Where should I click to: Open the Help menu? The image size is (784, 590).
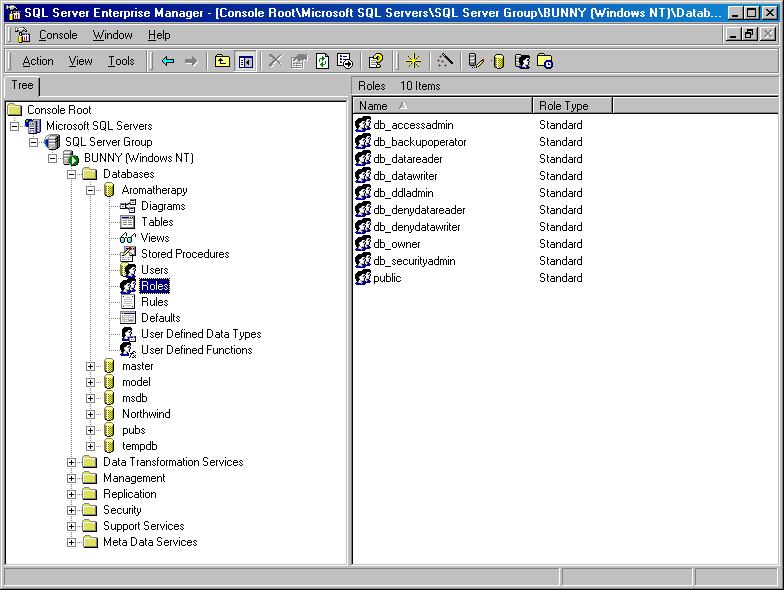pyautogui.click(x=159, y=35)
